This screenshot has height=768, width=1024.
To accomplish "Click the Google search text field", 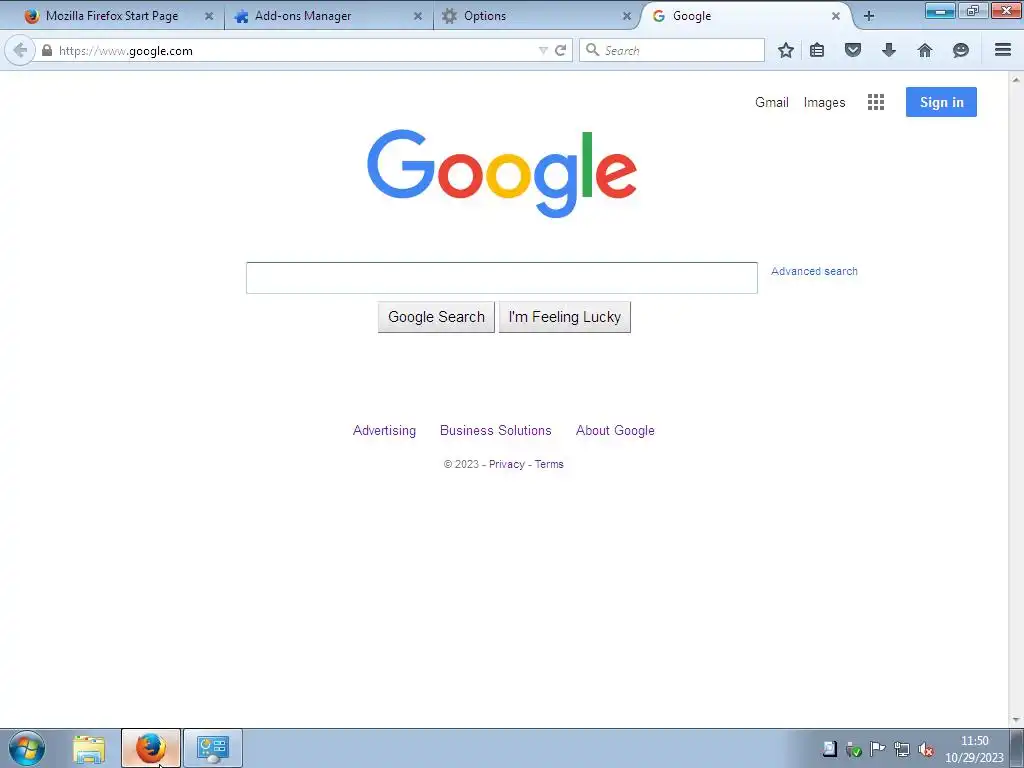I will (502, 278).
